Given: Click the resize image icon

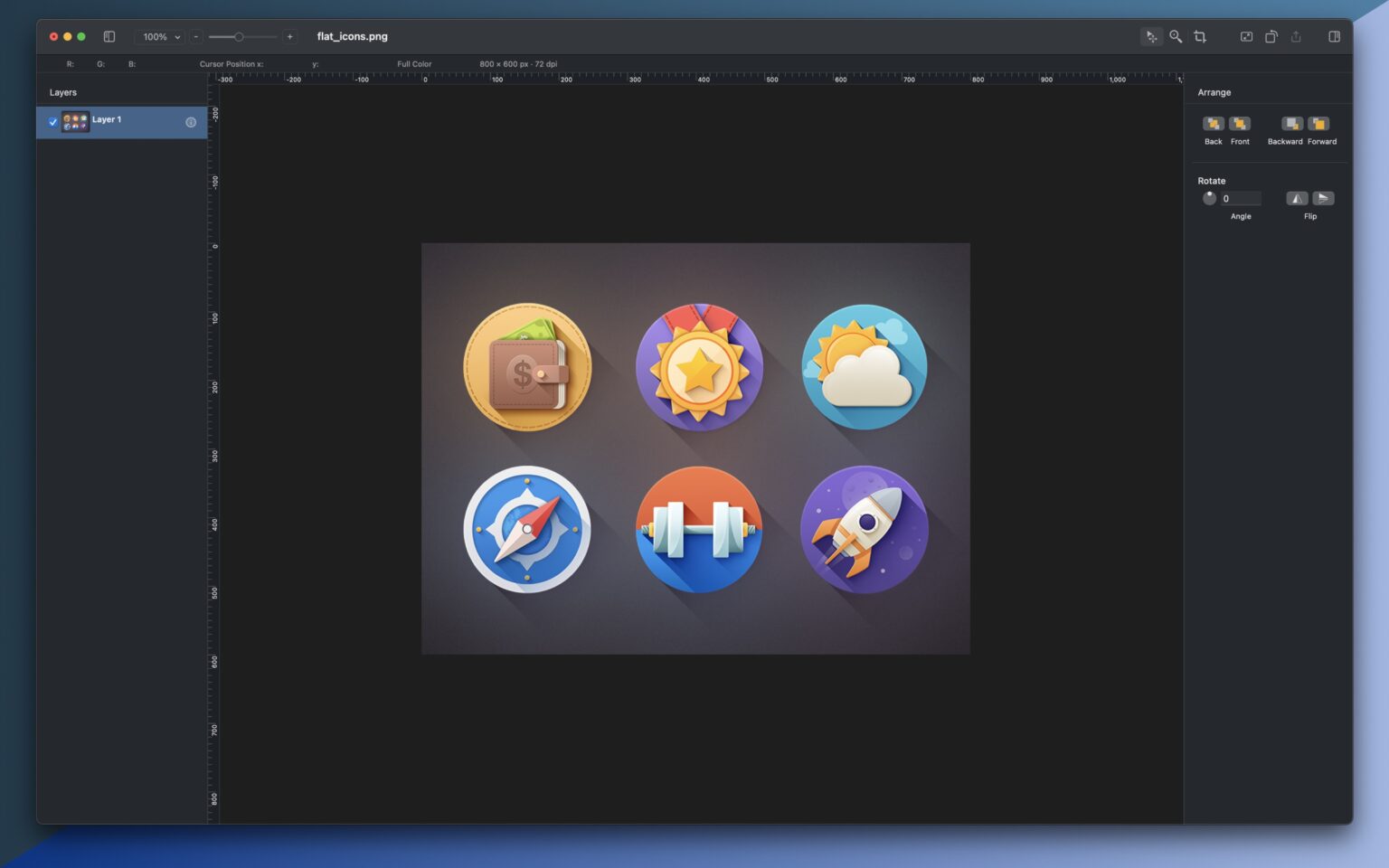Looking at the screenshot, I should 1246,37.
